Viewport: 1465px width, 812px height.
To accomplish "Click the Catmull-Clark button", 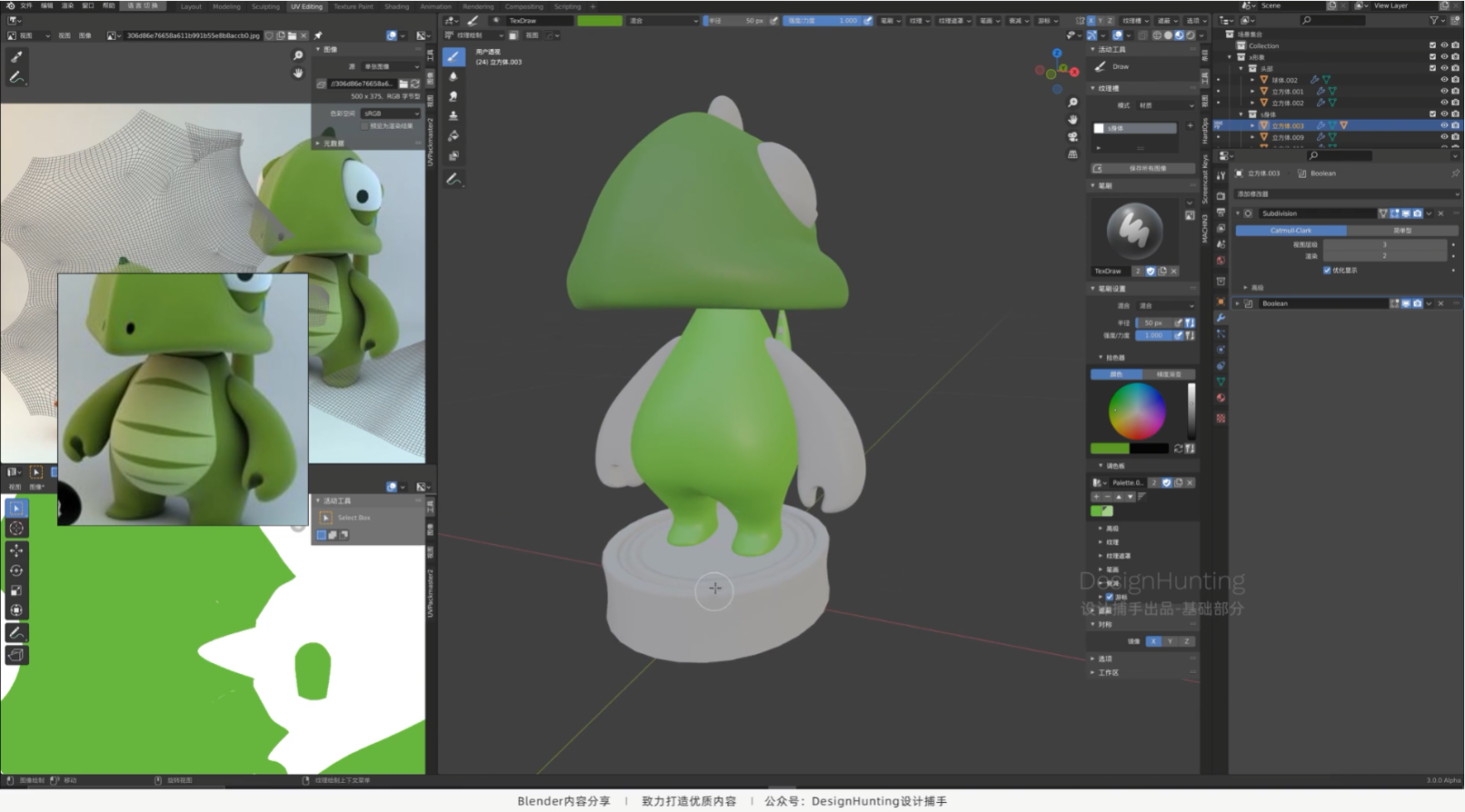I will pos(1291,231).
